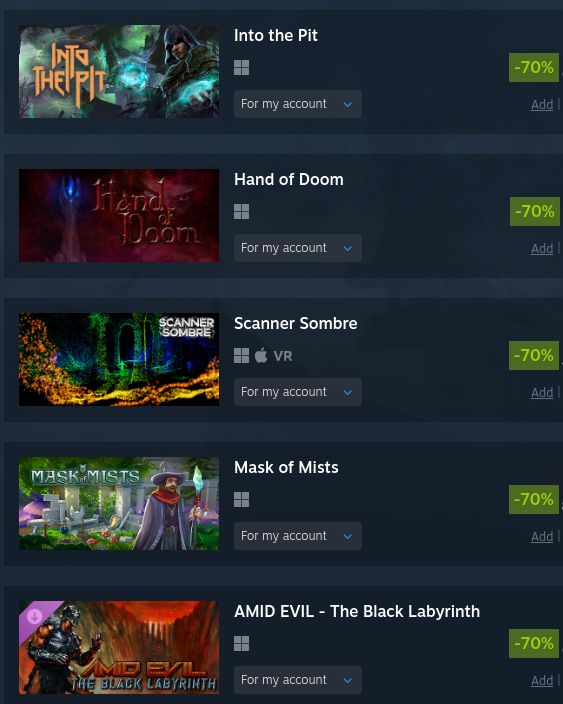Click Windows platform icon under Into the Pit
The height and width of the screenshot is (704, 563).
242,68
